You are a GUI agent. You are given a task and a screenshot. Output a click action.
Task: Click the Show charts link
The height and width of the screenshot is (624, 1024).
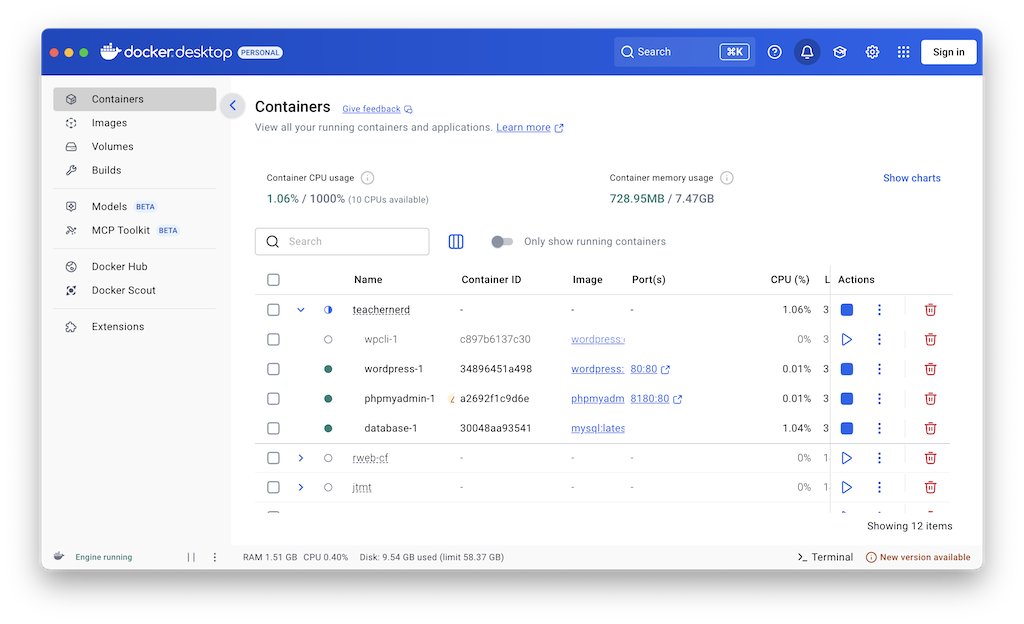point(912,178)
